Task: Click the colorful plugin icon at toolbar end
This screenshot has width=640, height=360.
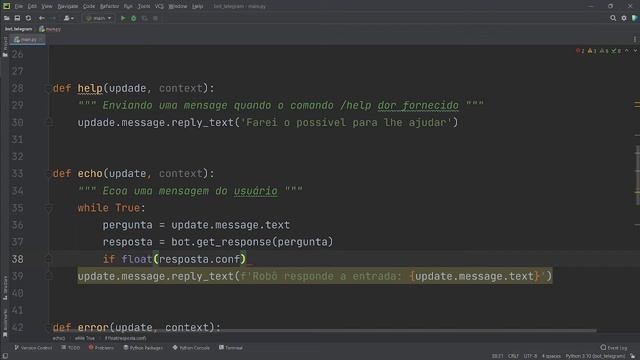Action: coord(635,18)
